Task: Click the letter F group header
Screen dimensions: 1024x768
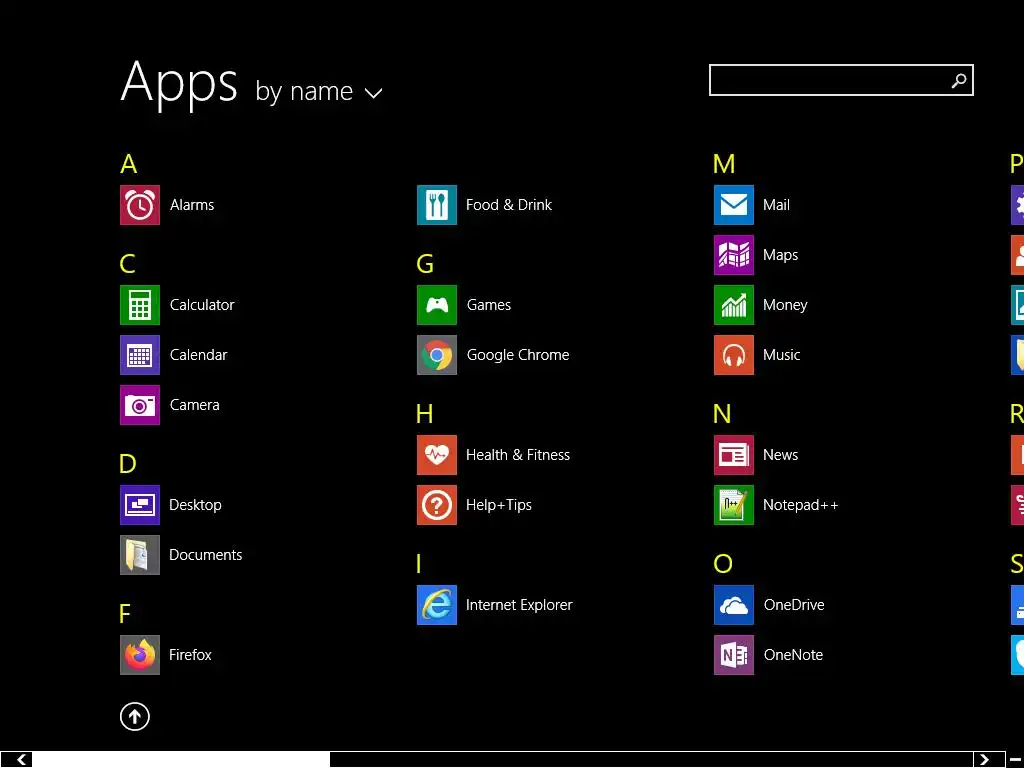Action: point(125,615)
